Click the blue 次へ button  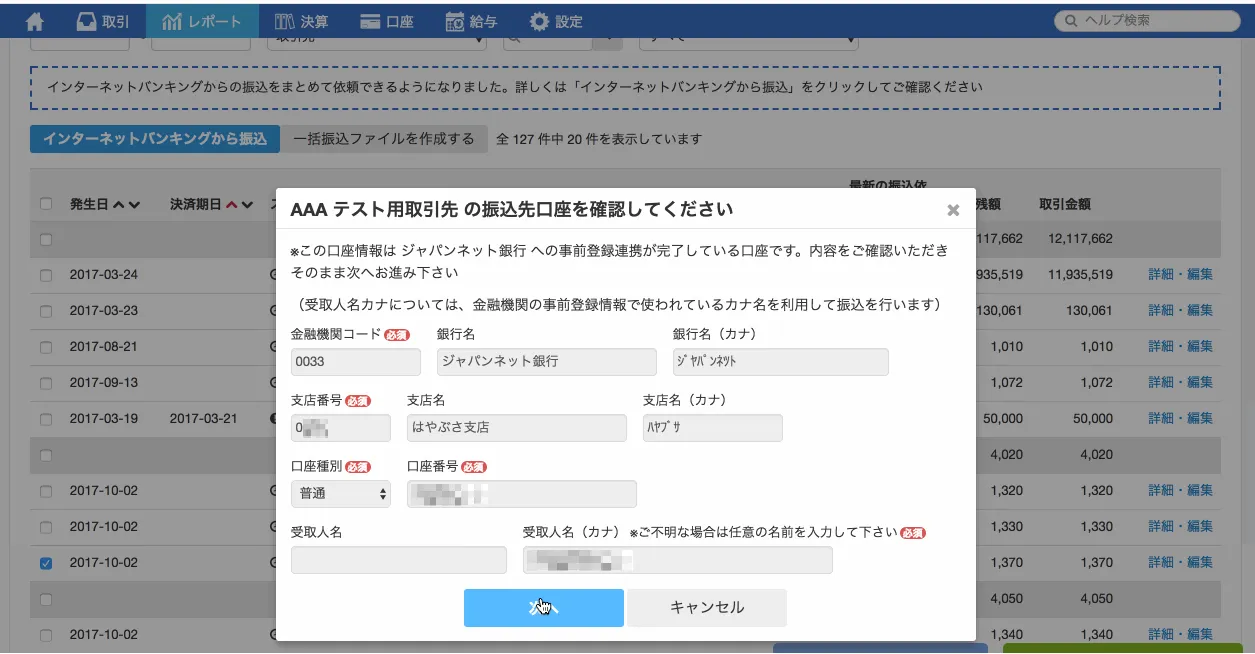(543, 607)
